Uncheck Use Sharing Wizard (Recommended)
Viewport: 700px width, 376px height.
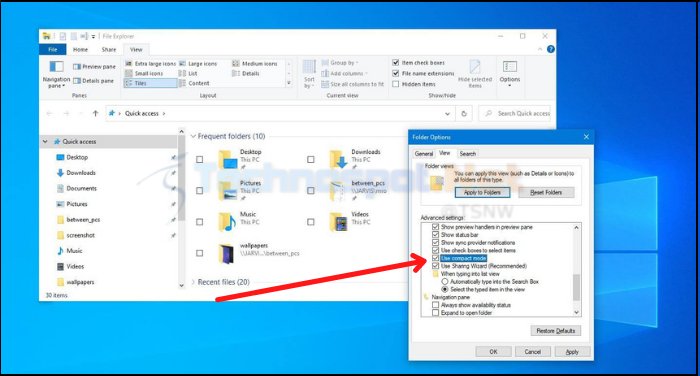point(435,266)
